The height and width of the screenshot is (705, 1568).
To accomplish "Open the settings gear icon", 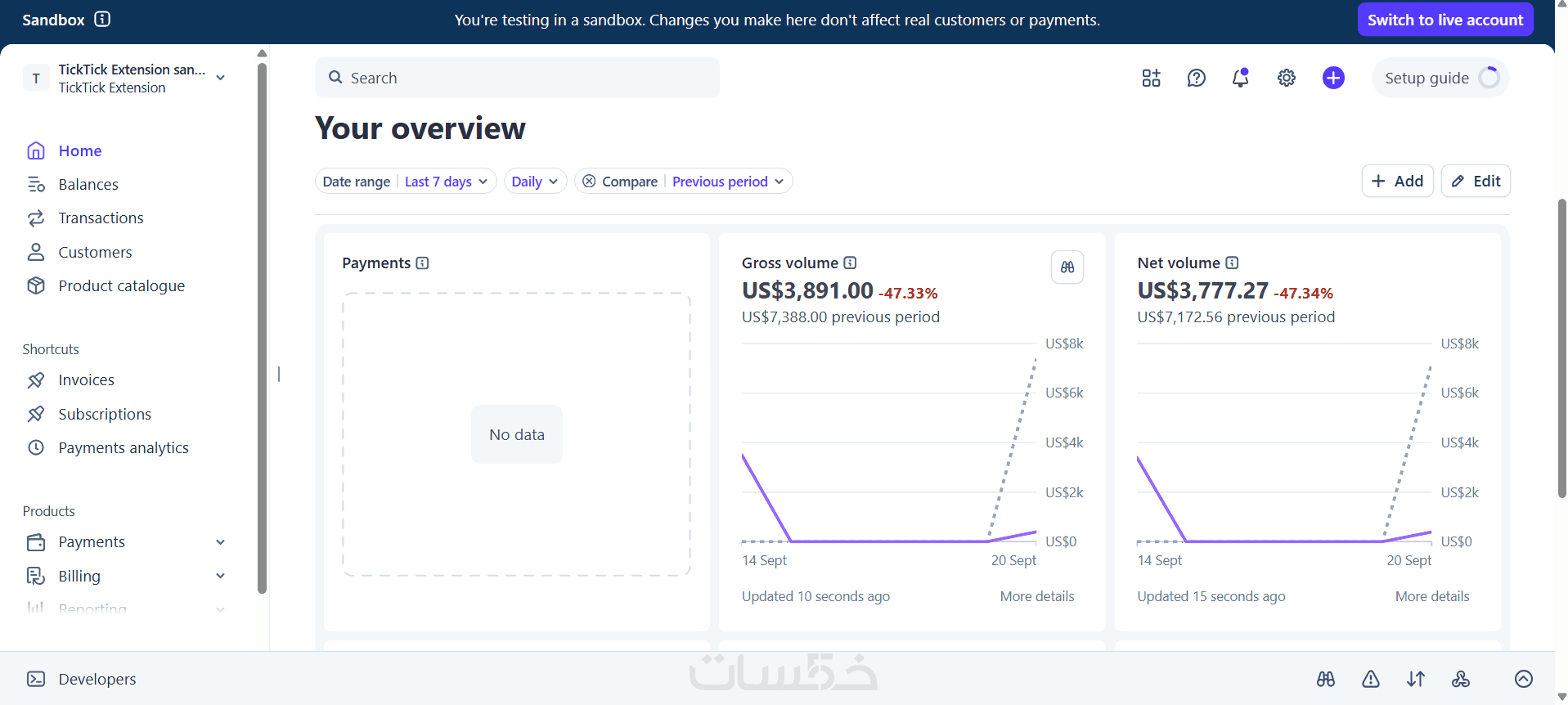I will tap(1287, 78).
